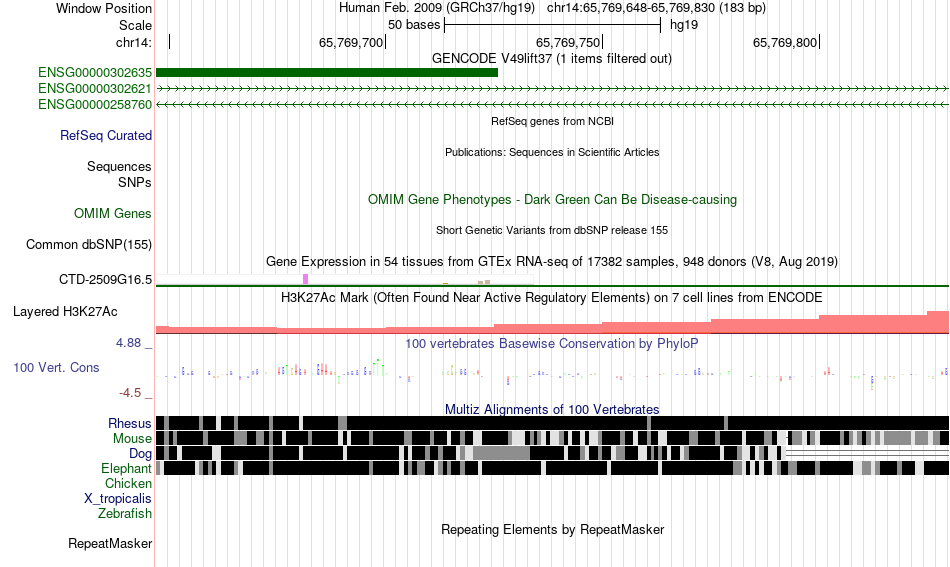Open the OMIM Genes track label

click(113, 214)
